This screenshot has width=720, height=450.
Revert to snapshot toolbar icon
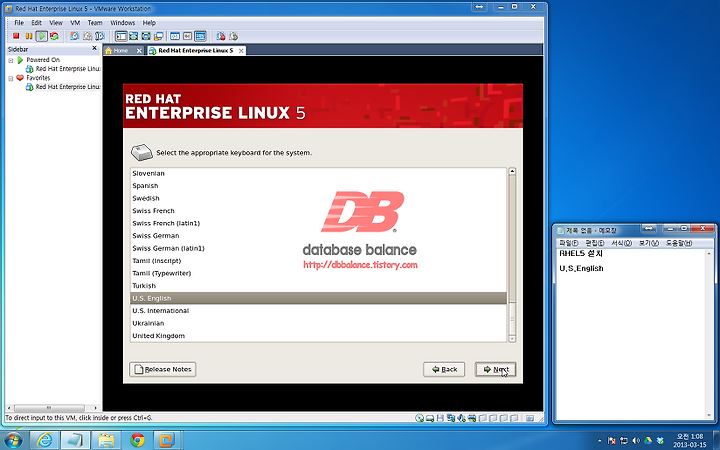click(88, 36)
